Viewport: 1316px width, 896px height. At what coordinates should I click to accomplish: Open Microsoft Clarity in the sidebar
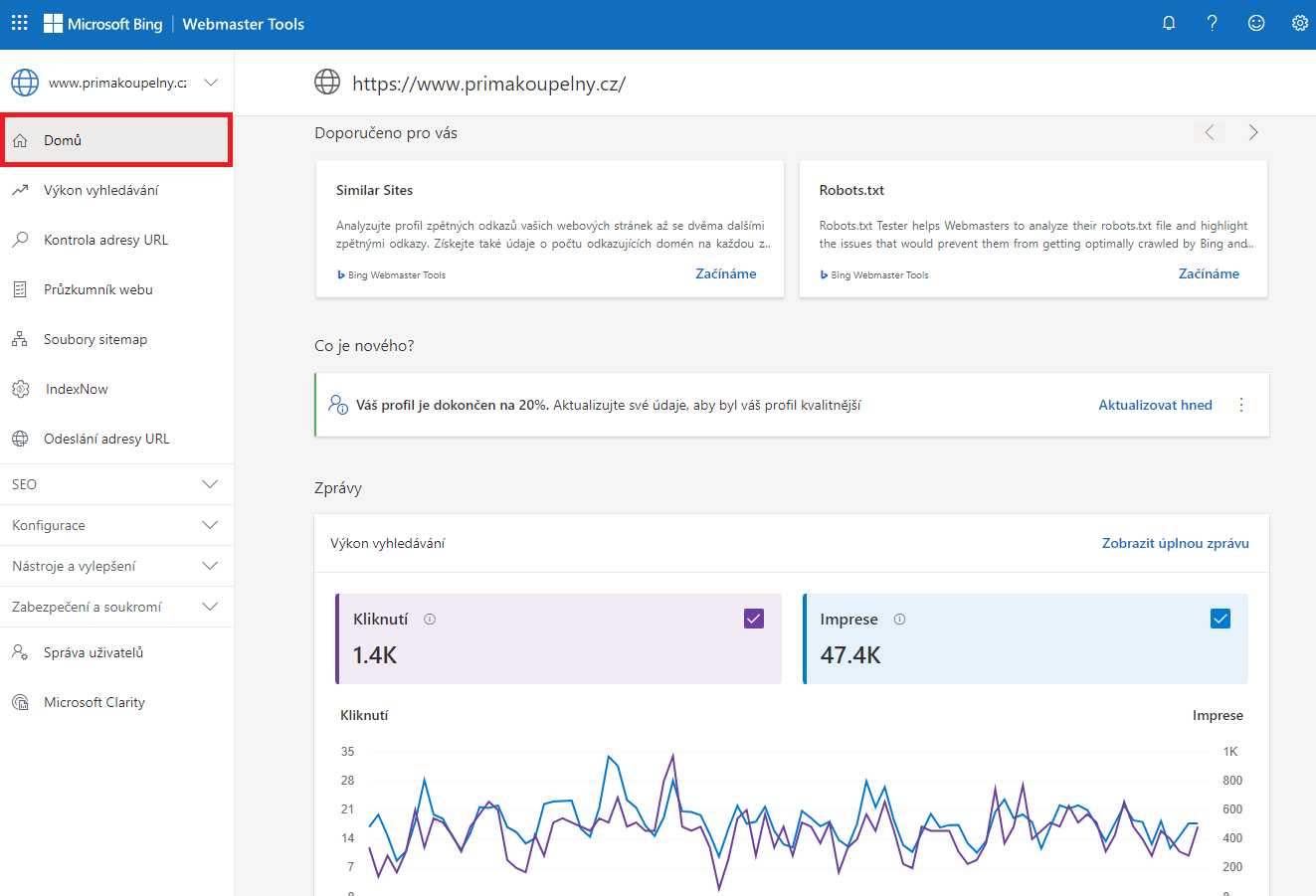pyautogui.click(x=116, y=702)
